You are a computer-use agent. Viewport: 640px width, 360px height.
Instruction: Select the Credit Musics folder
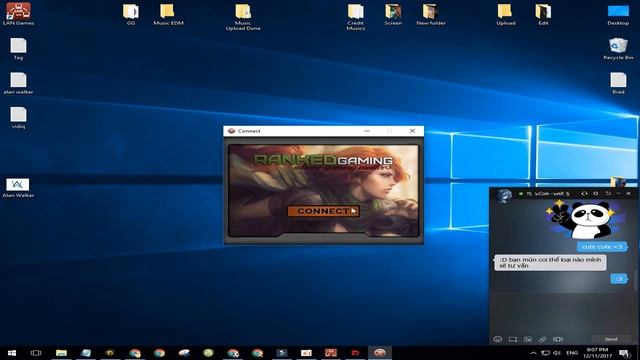pos(356,17)
